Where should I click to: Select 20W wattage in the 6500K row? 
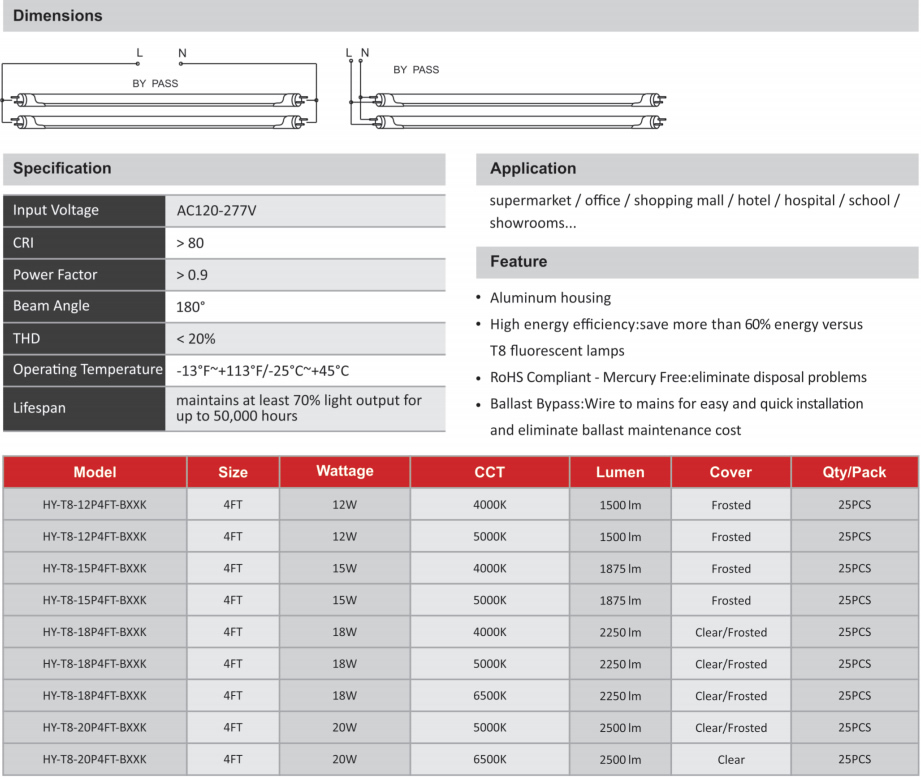point(345,759)
